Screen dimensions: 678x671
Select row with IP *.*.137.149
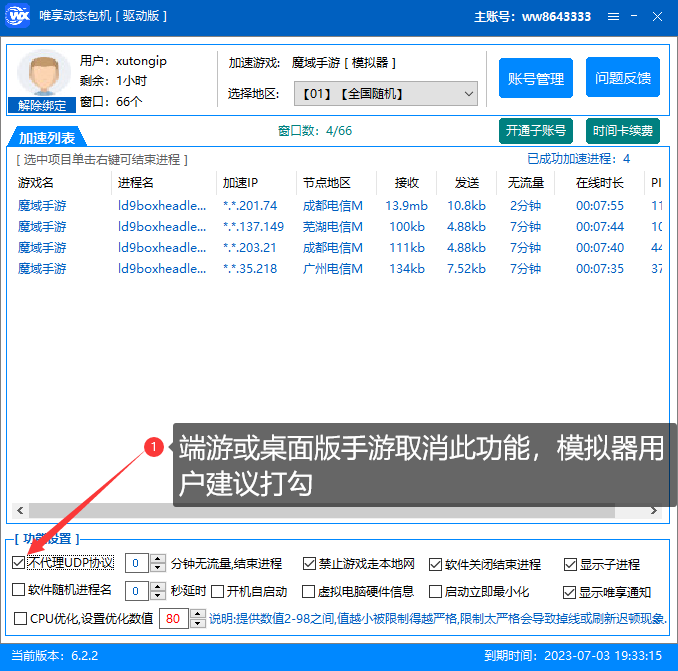point(339,227)
